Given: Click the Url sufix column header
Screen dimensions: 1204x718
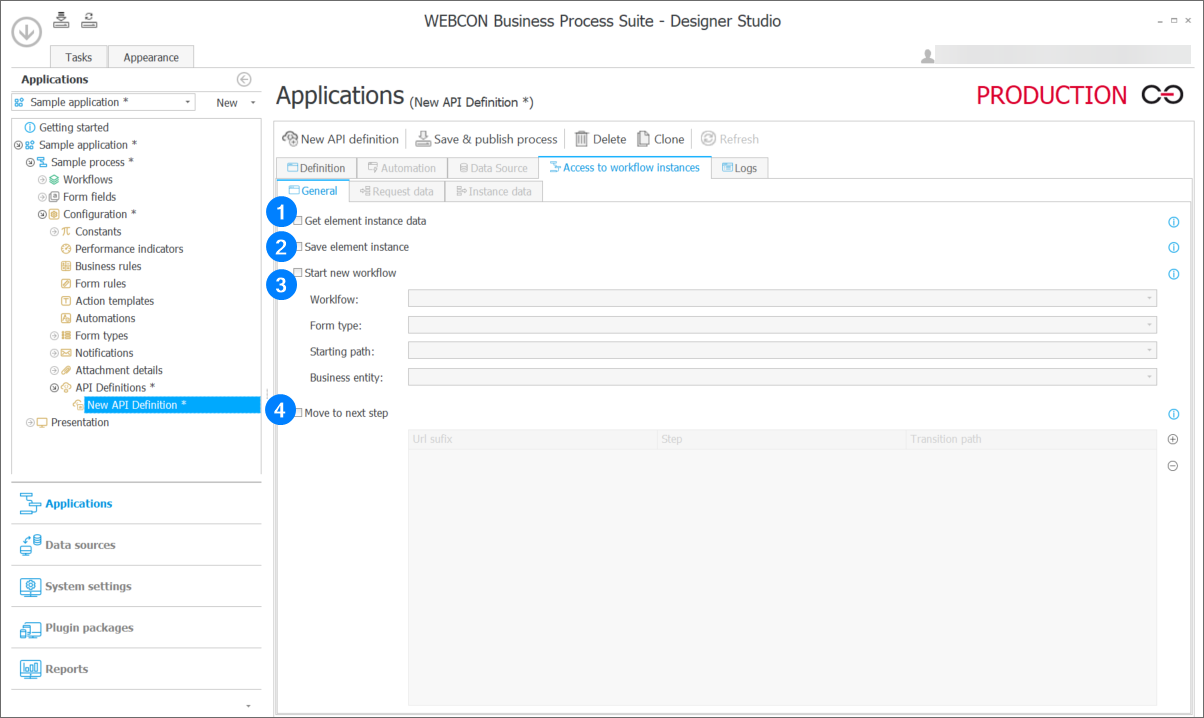Looking at the screenshot, I should [533, 439].
